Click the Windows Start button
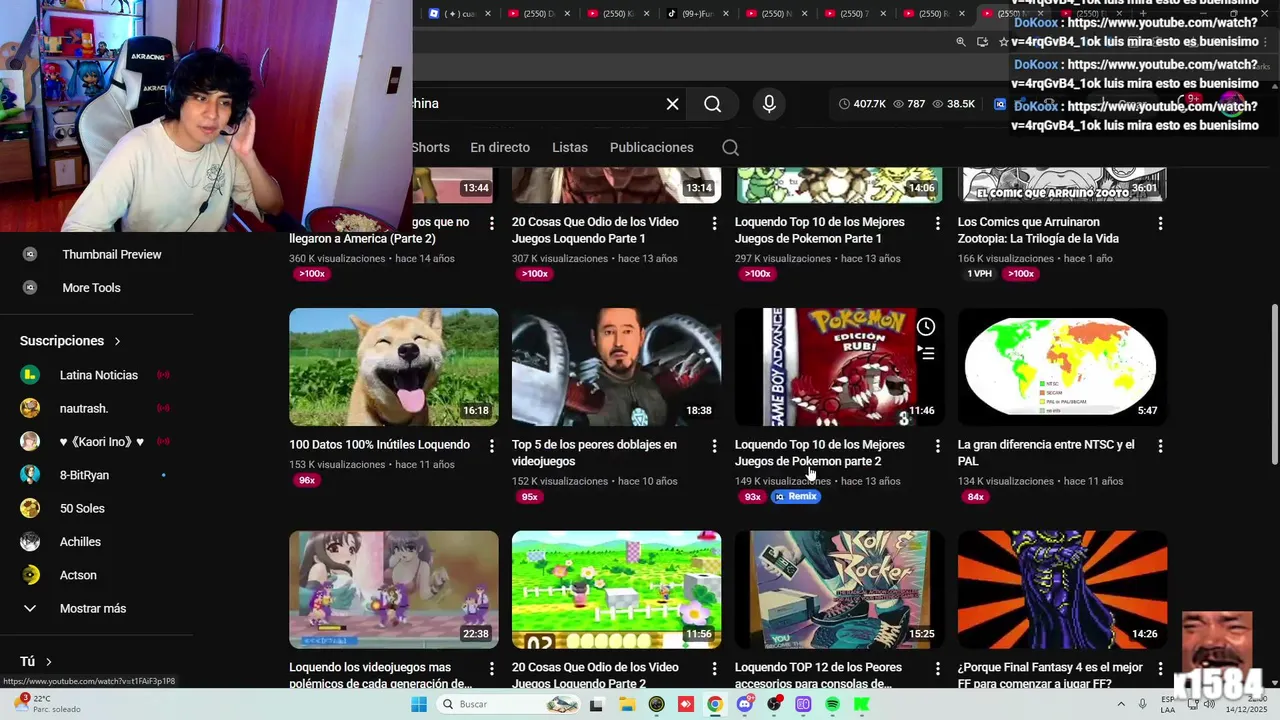Viewport: 1280px width, 720px height. tap(419, 704)
